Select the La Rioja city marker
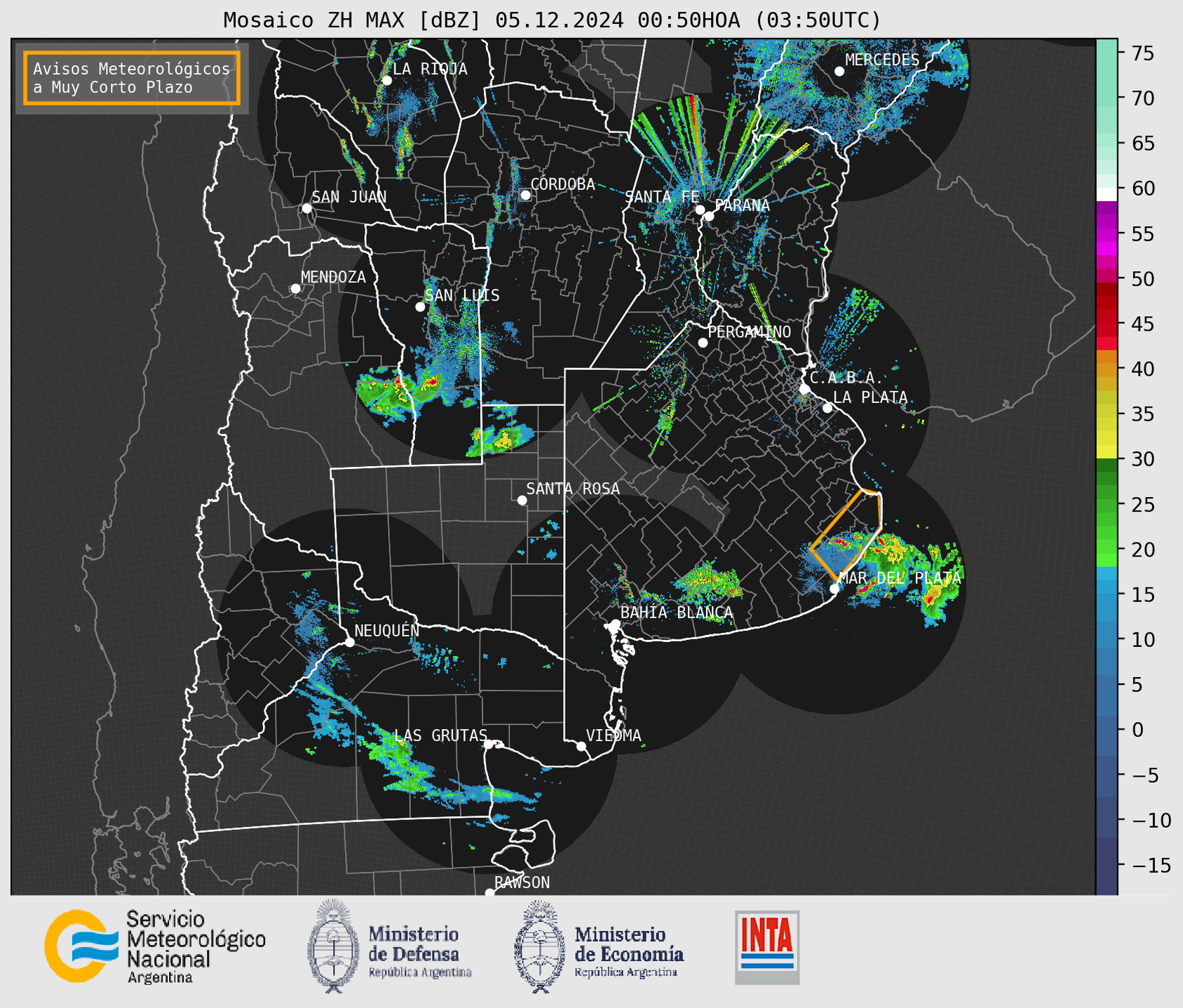This screenshot has width=1183, height=1008. 386,81
